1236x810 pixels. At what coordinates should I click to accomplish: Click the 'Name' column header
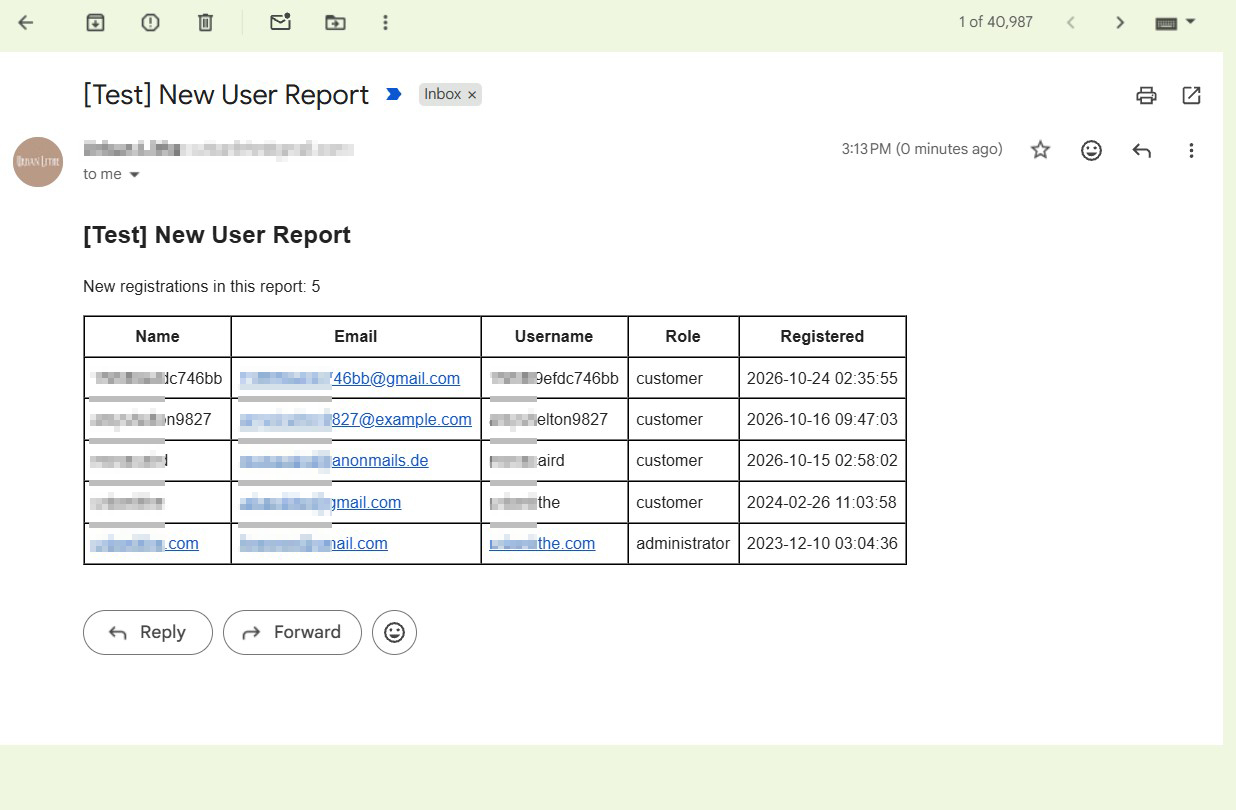point(157,336)
